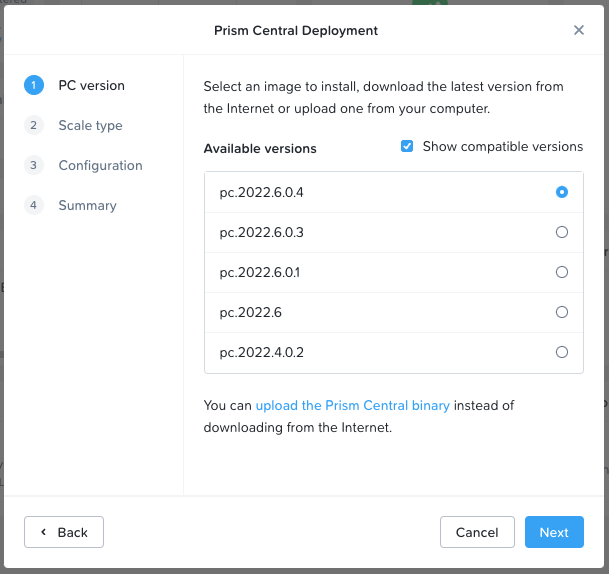Go Back to the previous screen

pyautogui.click(x=64, y=532)
